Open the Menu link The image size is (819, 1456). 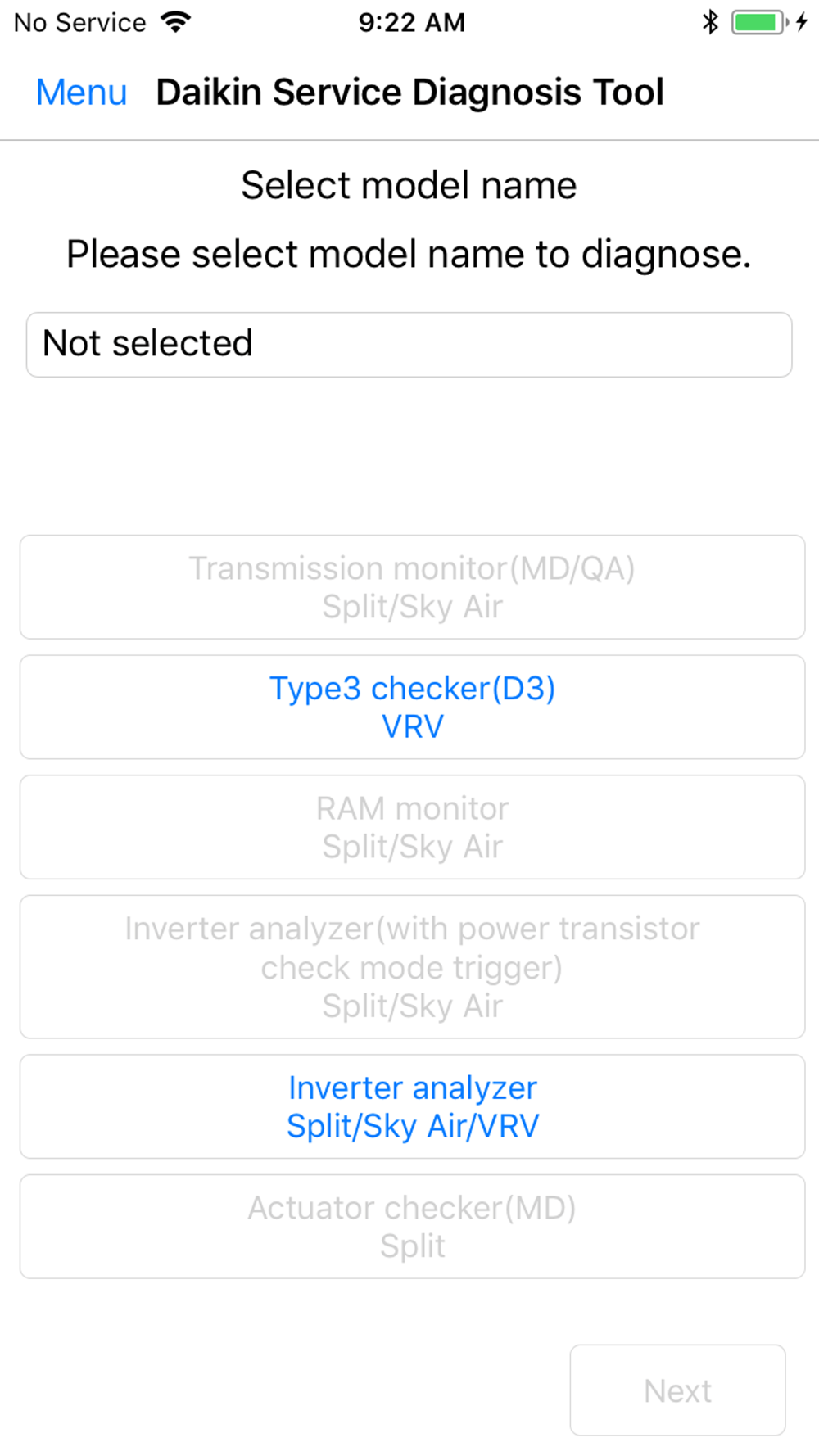(x=81, y=92)
